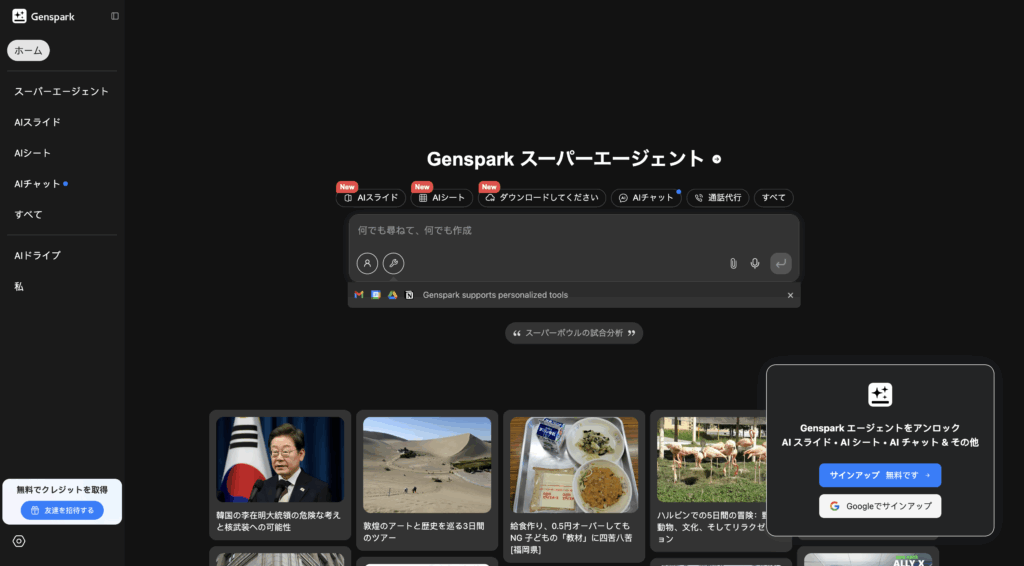The width and height of the screenshot is (1024, 566).
Task: Click the 友達を招待する button
Action: (62, 511)
